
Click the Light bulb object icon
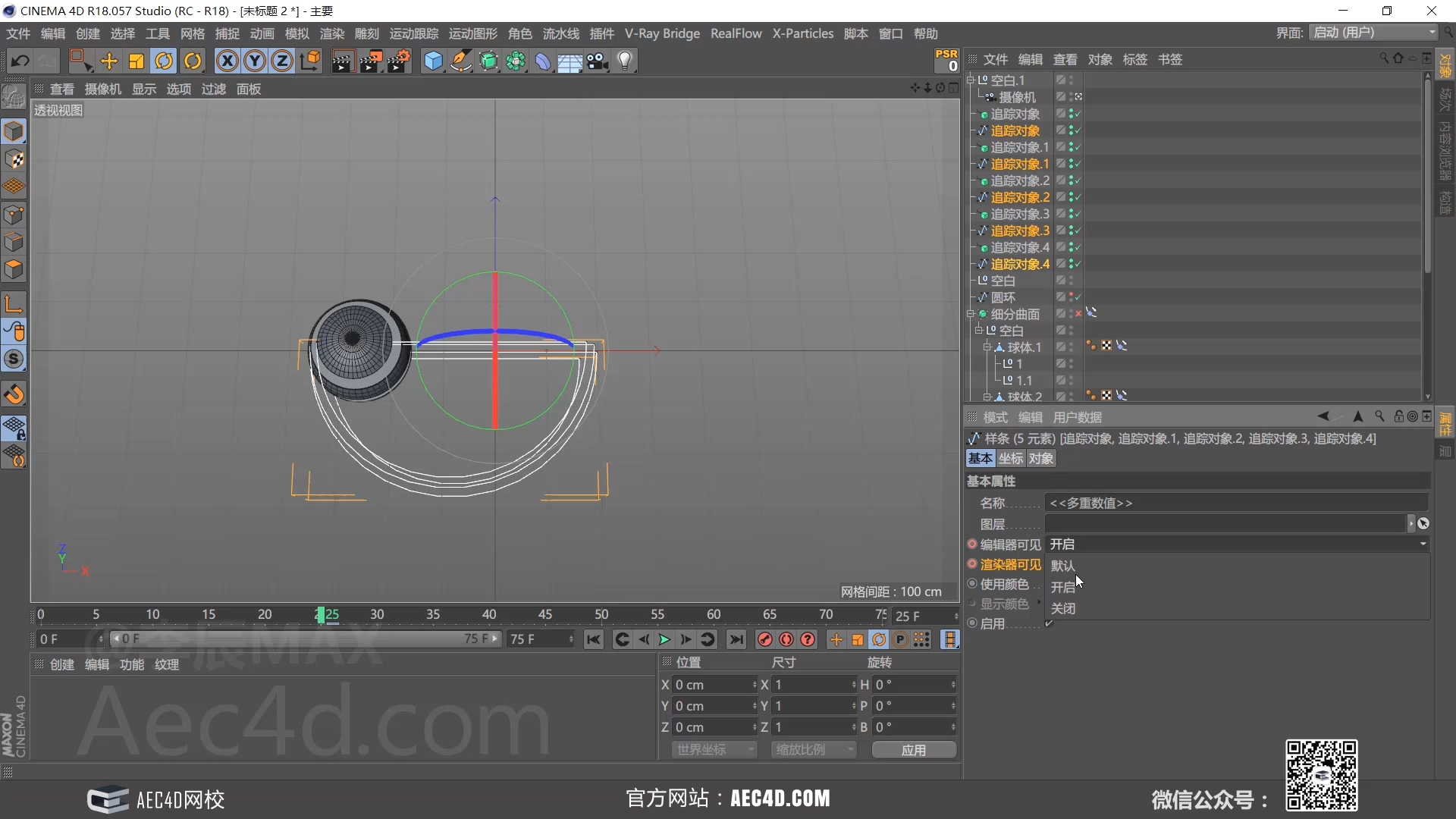coord(624,61)
